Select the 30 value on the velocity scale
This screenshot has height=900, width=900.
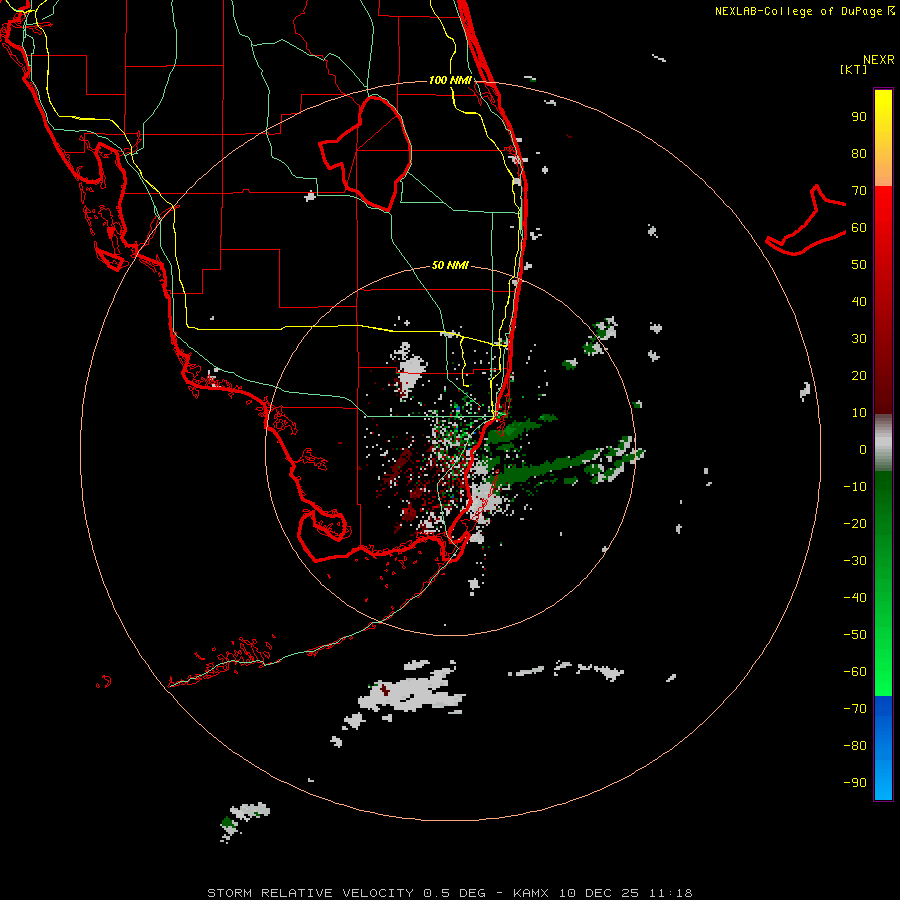[x=859, y=339]
